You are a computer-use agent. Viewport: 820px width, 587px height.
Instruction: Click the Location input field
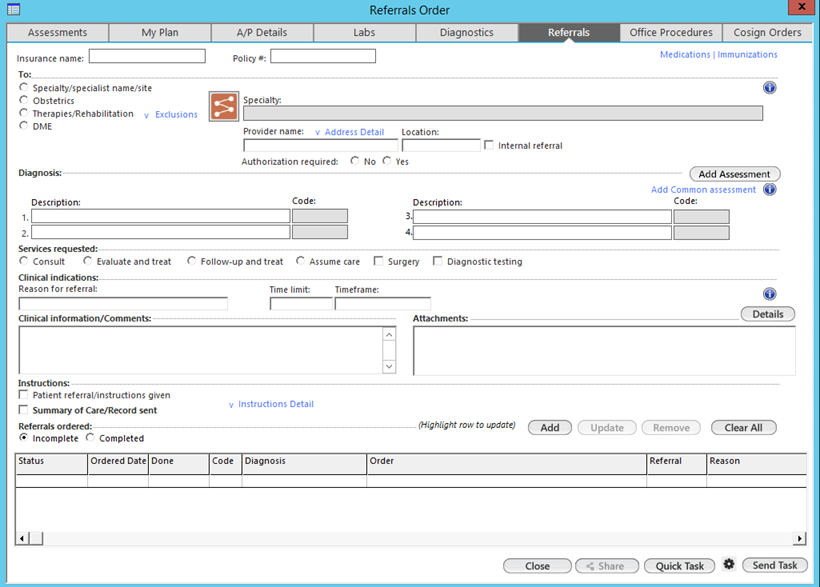441,145
